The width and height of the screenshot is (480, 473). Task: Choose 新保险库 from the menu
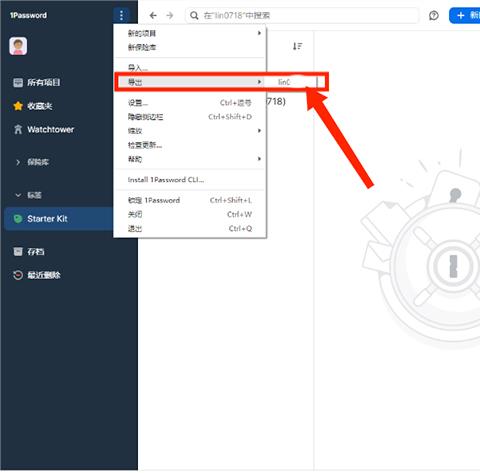click(x=190, y=47)
